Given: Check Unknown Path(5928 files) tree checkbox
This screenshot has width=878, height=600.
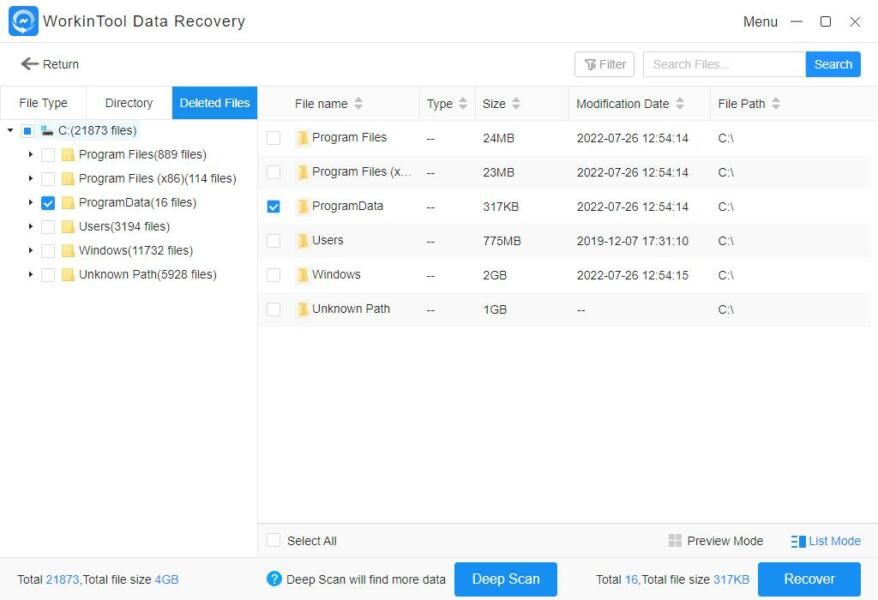Looking at the screenshot, I should [x=48, y=275].
